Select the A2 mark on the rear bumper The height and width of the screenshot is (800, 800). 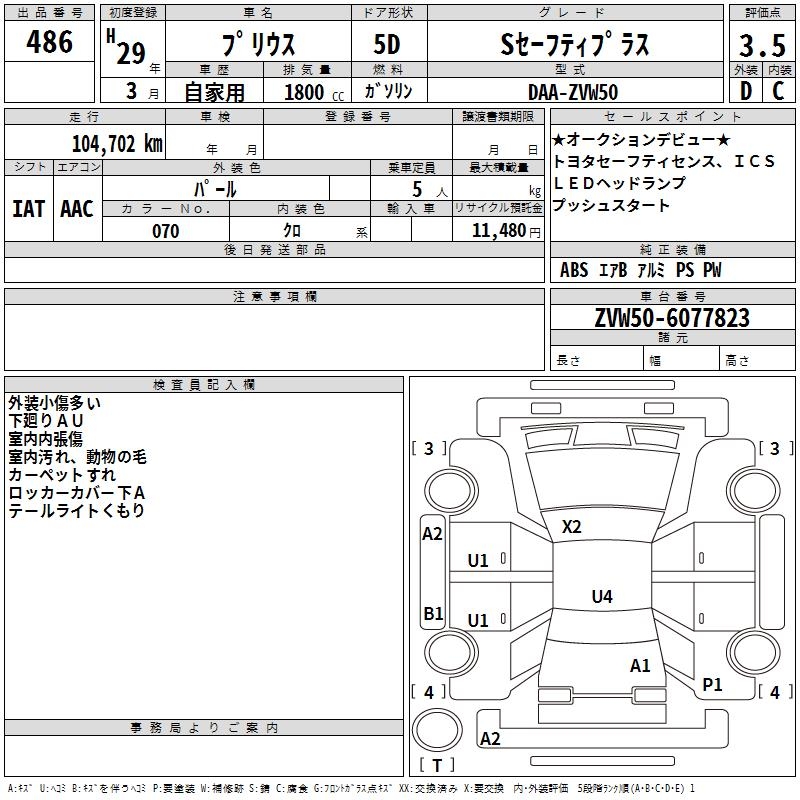(x=490, y=739)
